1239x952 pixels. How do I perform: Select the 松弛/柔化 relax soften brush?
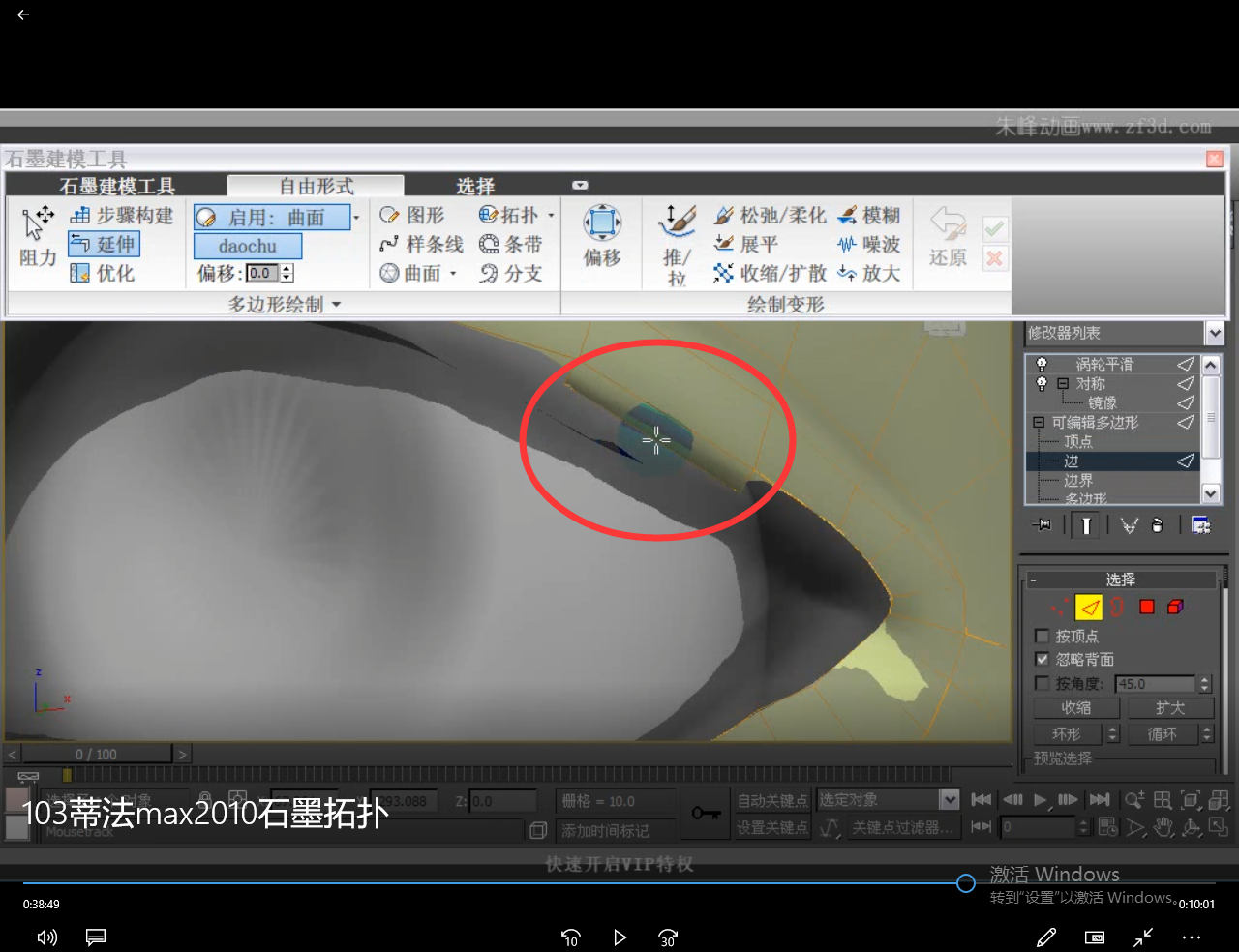pos(770,215)
